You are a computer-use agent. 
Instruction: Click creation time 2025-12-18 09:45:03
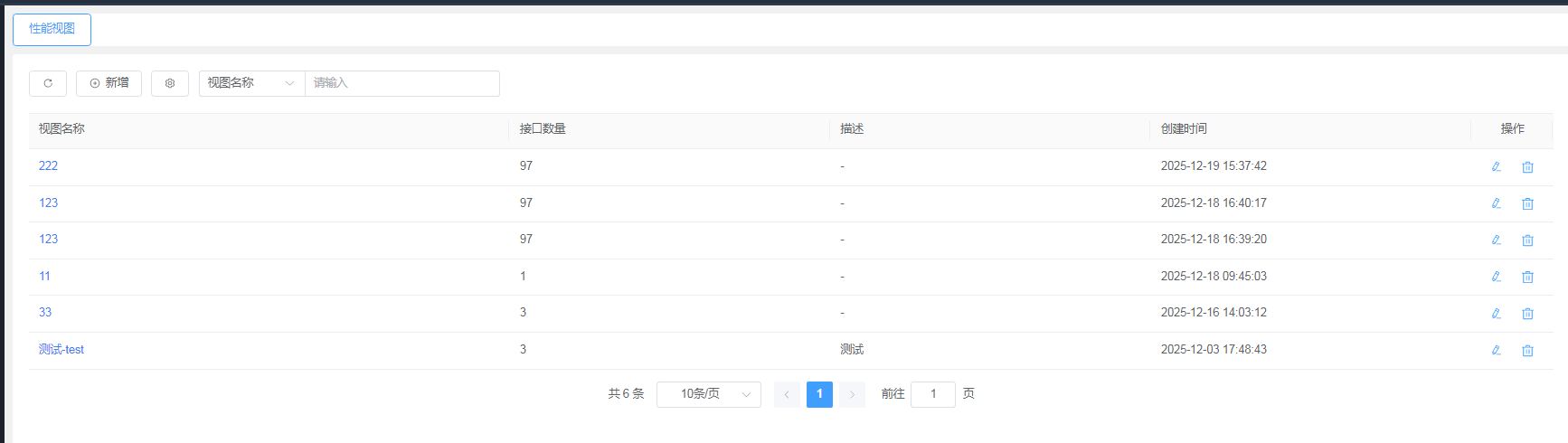coord(1214,276)
